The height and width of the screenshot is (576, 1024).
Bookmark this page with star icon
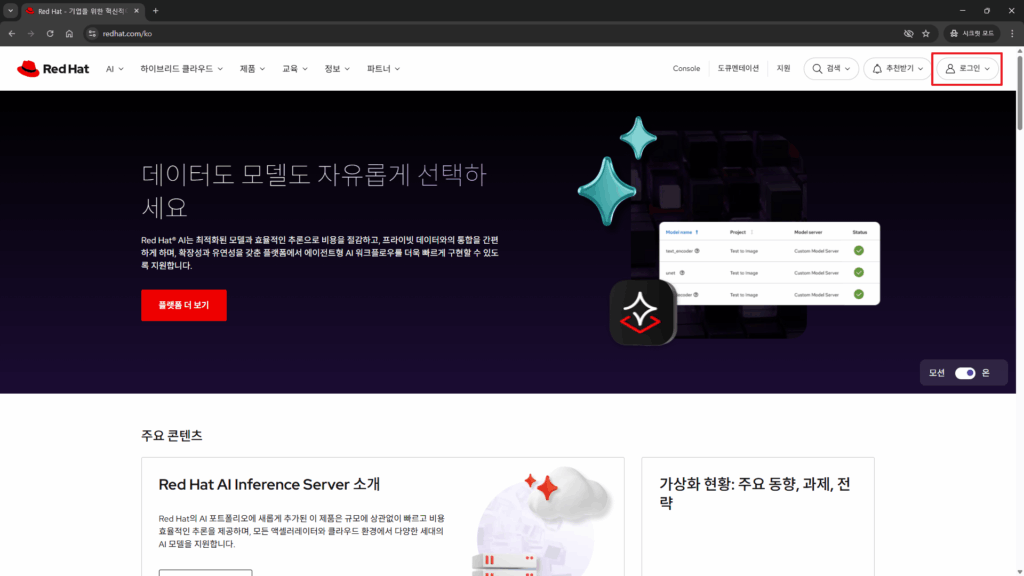click(925, 33)
